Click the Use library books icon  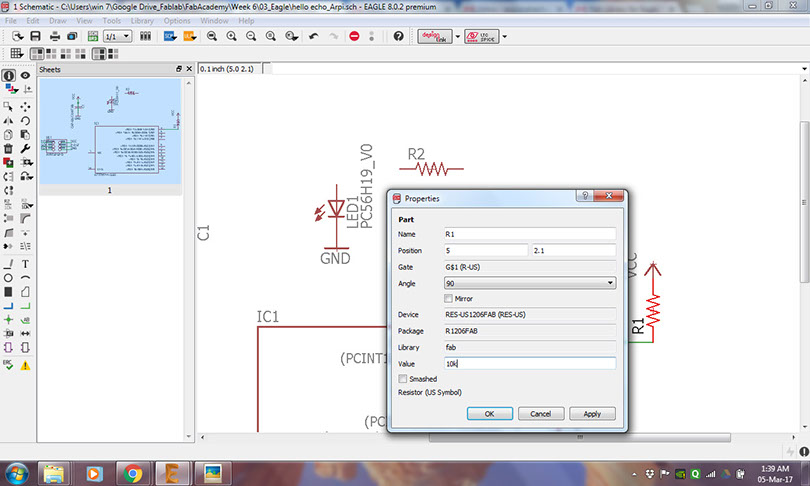pos(146,36)
